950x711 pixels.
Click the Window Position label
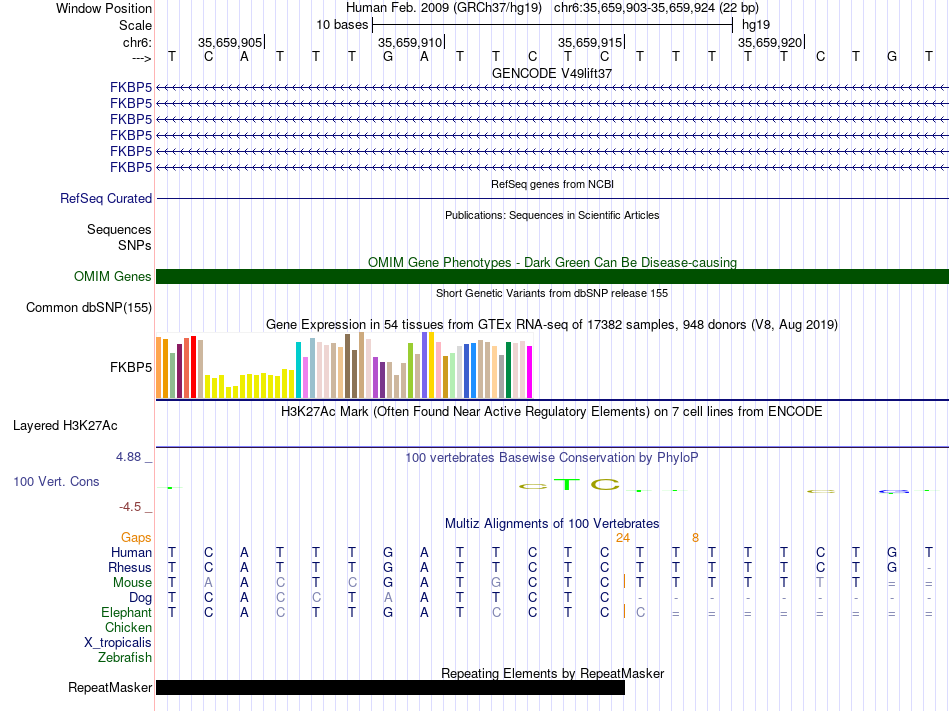(104, 8)
